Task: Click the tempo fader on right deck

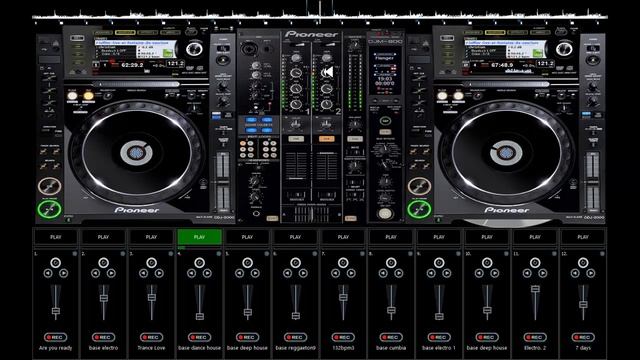Action: [x=593, y=182]
